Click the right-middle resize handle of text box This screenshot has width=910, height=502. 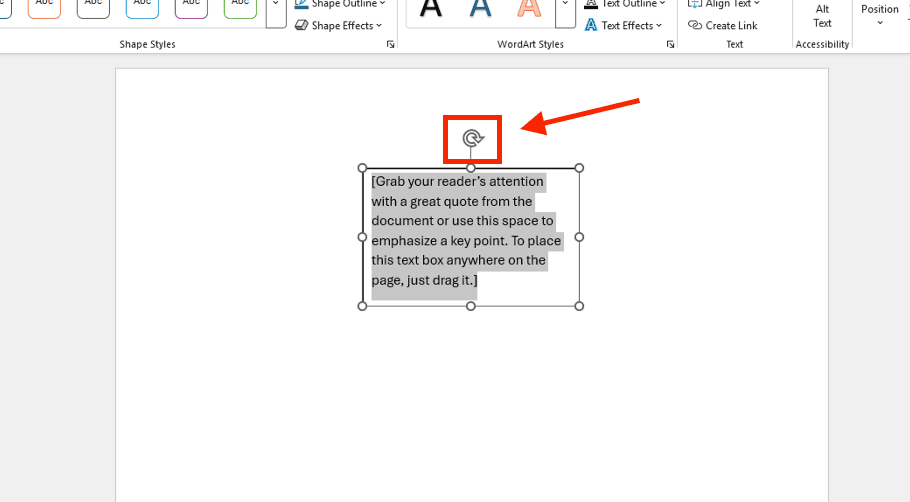579,237
